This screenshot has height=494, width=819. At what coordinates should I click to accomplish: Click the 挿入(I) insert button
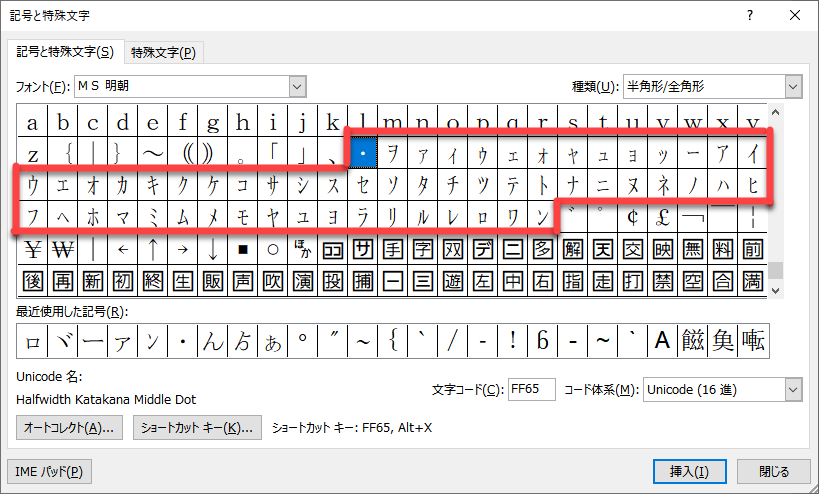[x=689, y=471]
